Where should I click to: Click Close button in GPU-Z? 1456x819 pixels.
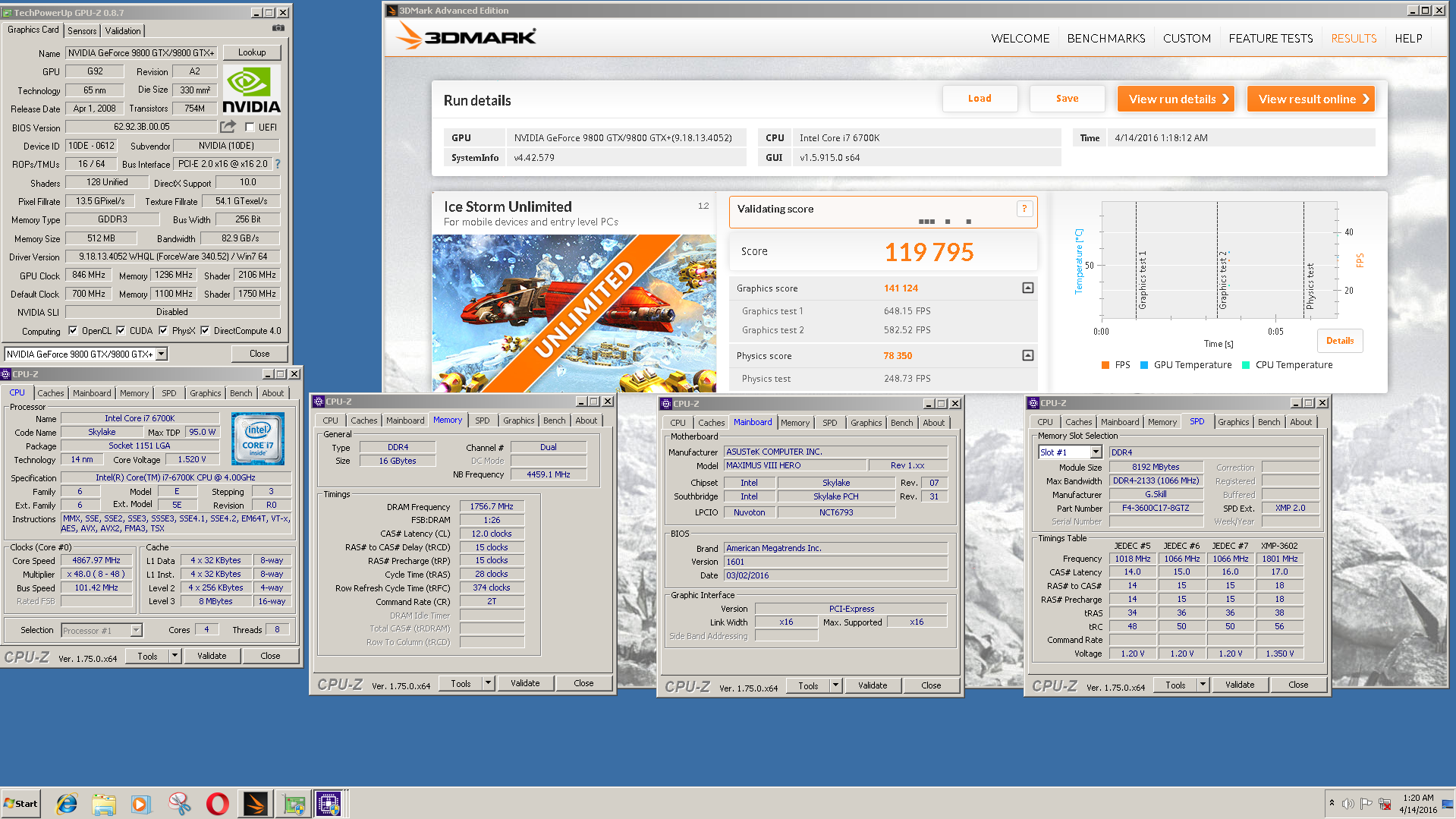[x=259, y=354]
